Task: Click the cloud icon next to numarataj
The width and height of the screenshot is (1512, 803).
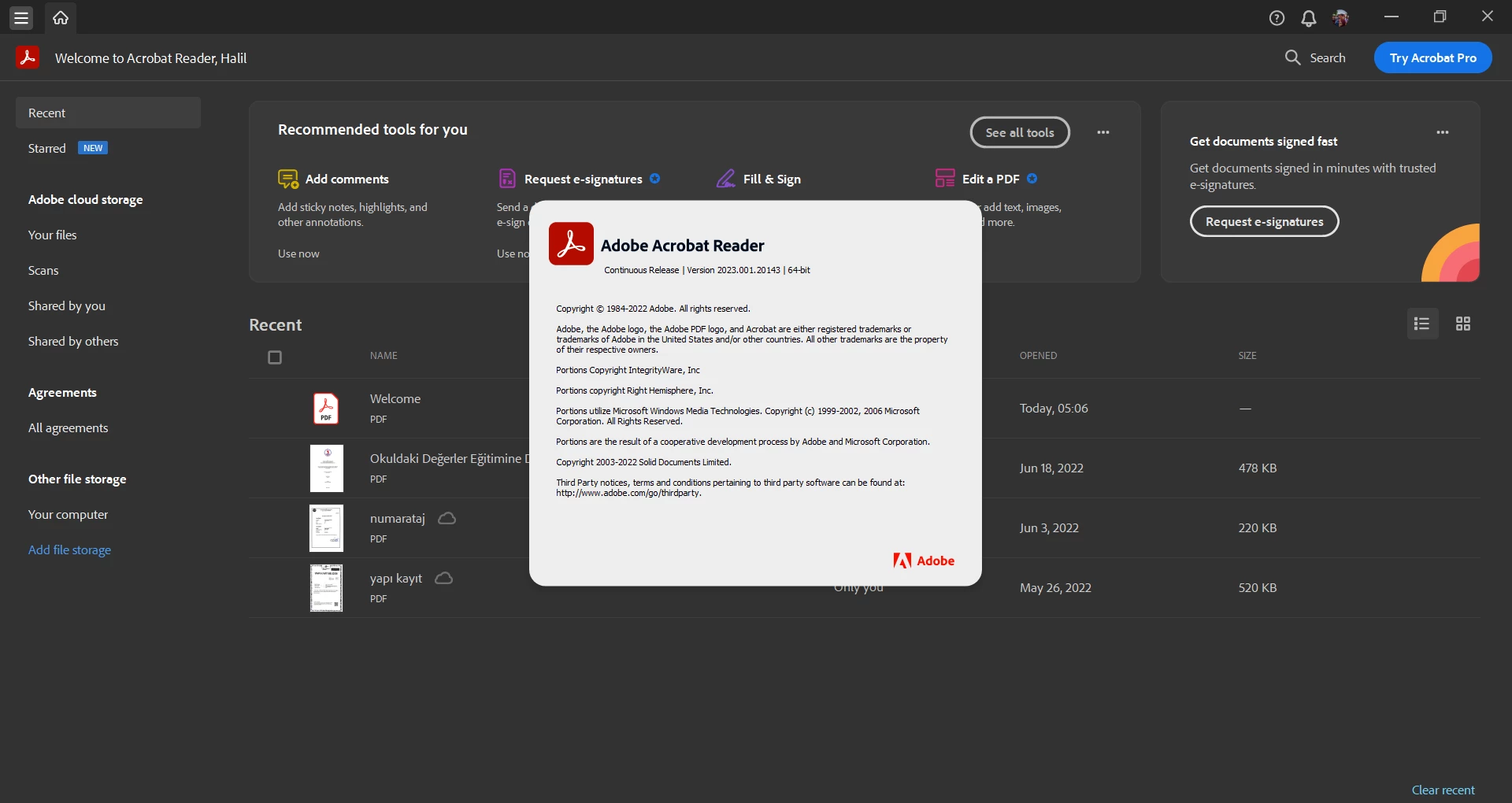Action: [x=447, y=518]
